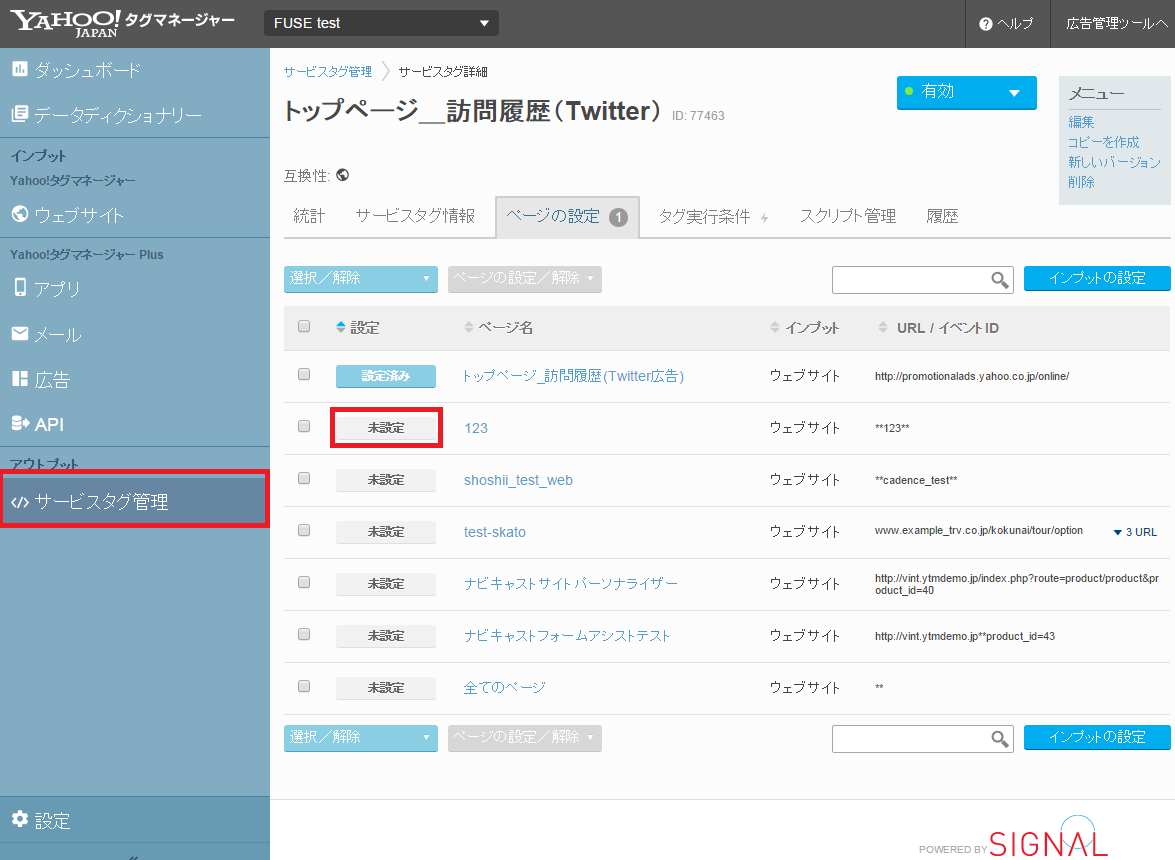Viewport: 1175px width, 860px height.
Task: Switch to タグ実行条件 tab
Action: pos(713,216)
